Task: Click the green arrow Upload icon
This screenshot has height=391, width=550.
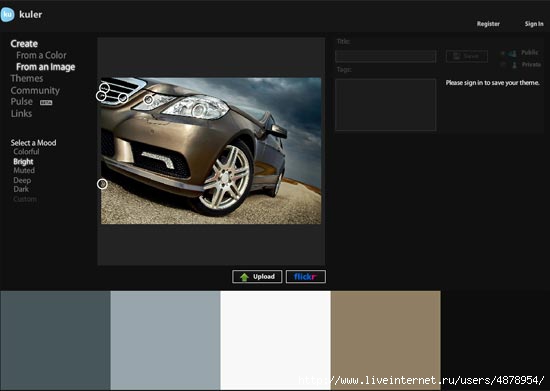Action: click(x=244, y=277)
